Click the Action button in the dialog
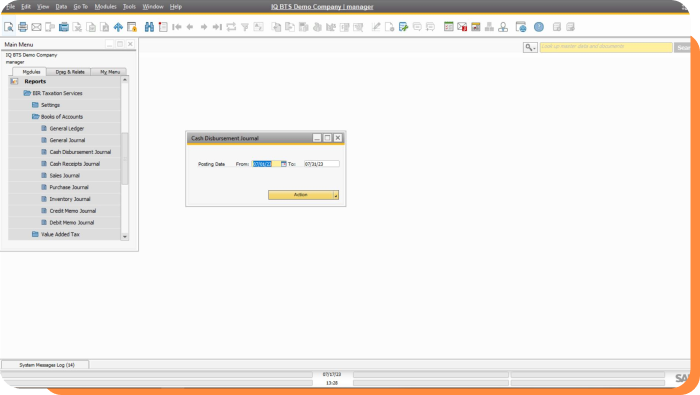The width and height of the screenshot is (700, 395). tap(300, 195)
